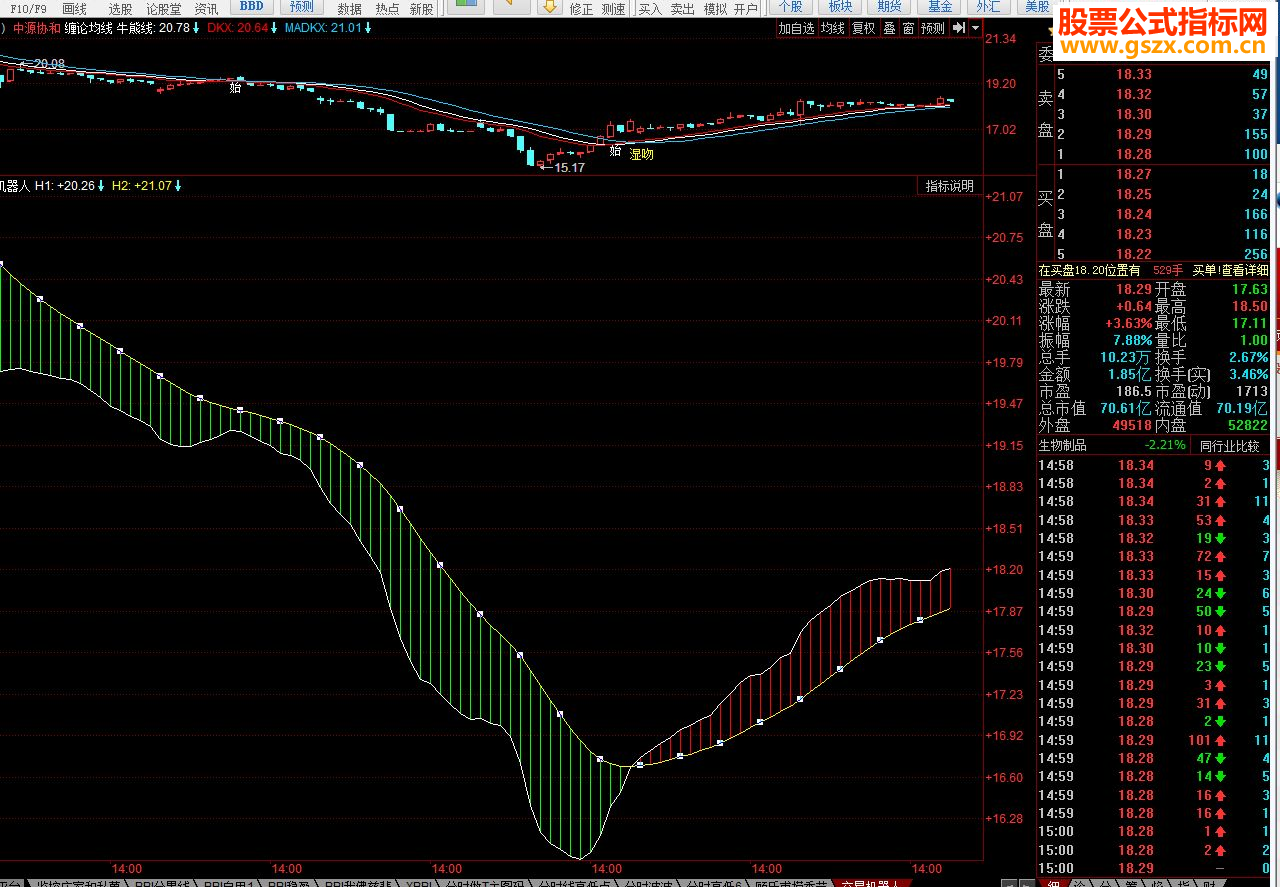Open the 预测 button in top toolbar
The image size is (1280, 887).
(x=301, y=7)
